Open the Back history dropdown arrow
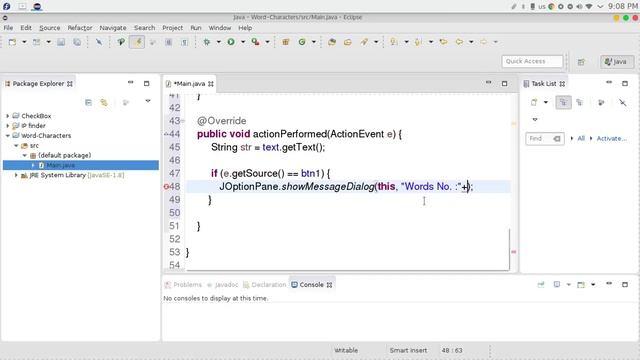The width and height of the screenshot is (640, 360). coord(471,42)
